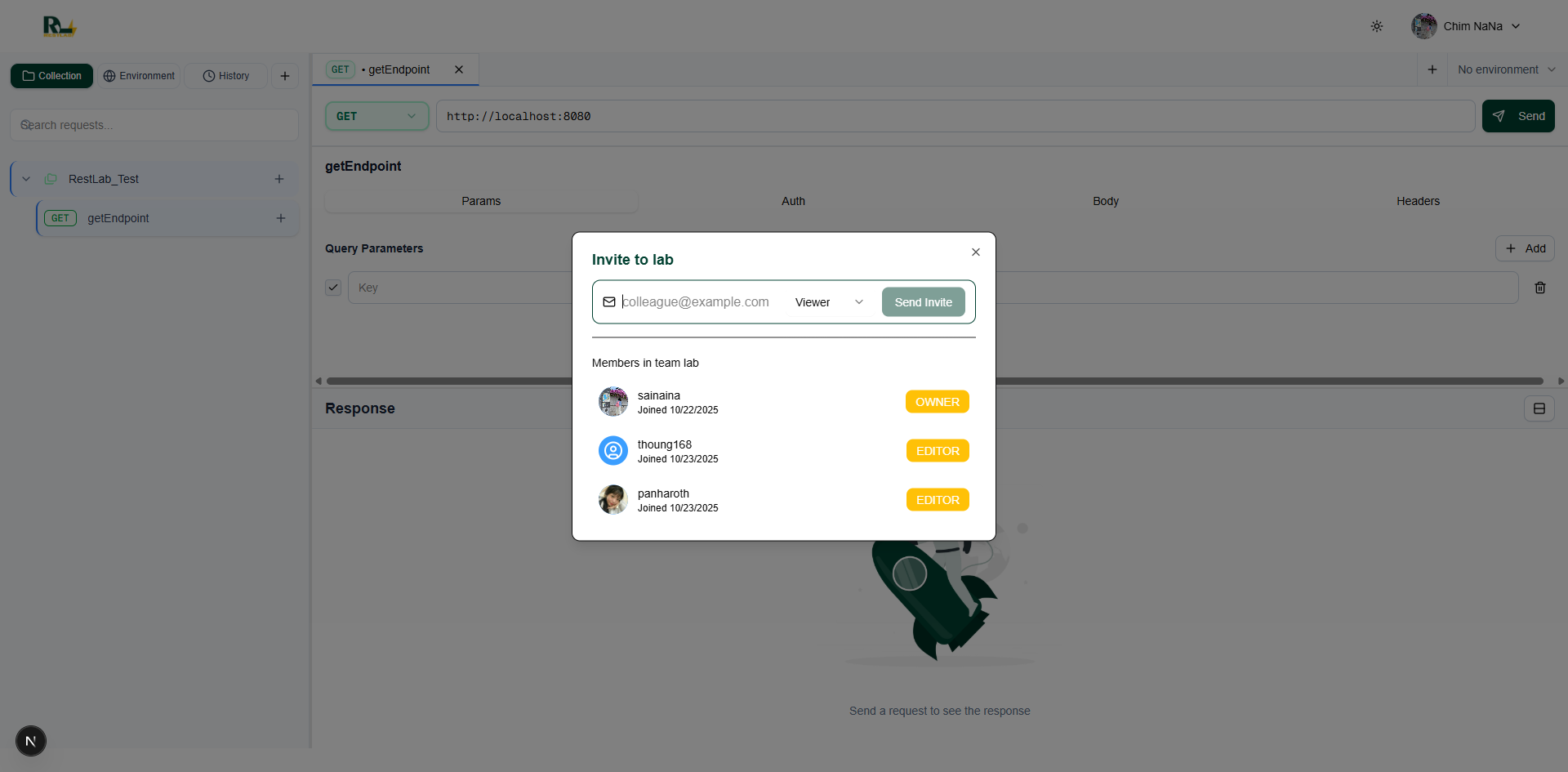
Task: Click the URL field with localhost:8080
Action: (955, 116)
